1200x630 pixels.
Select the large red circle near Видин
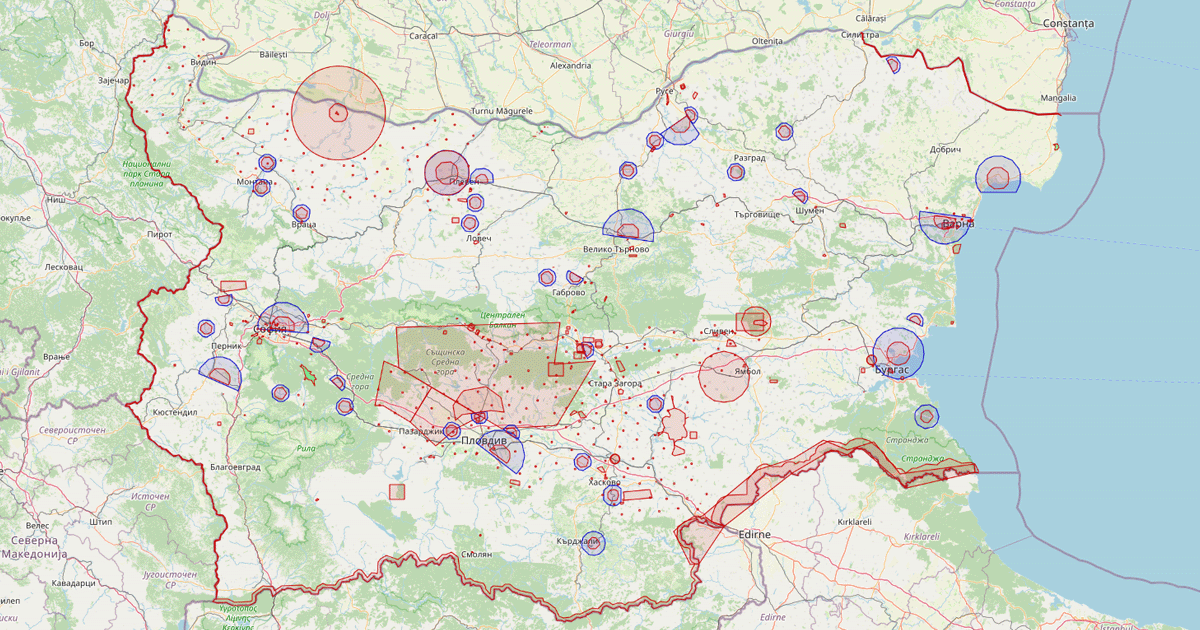(340, 110)
